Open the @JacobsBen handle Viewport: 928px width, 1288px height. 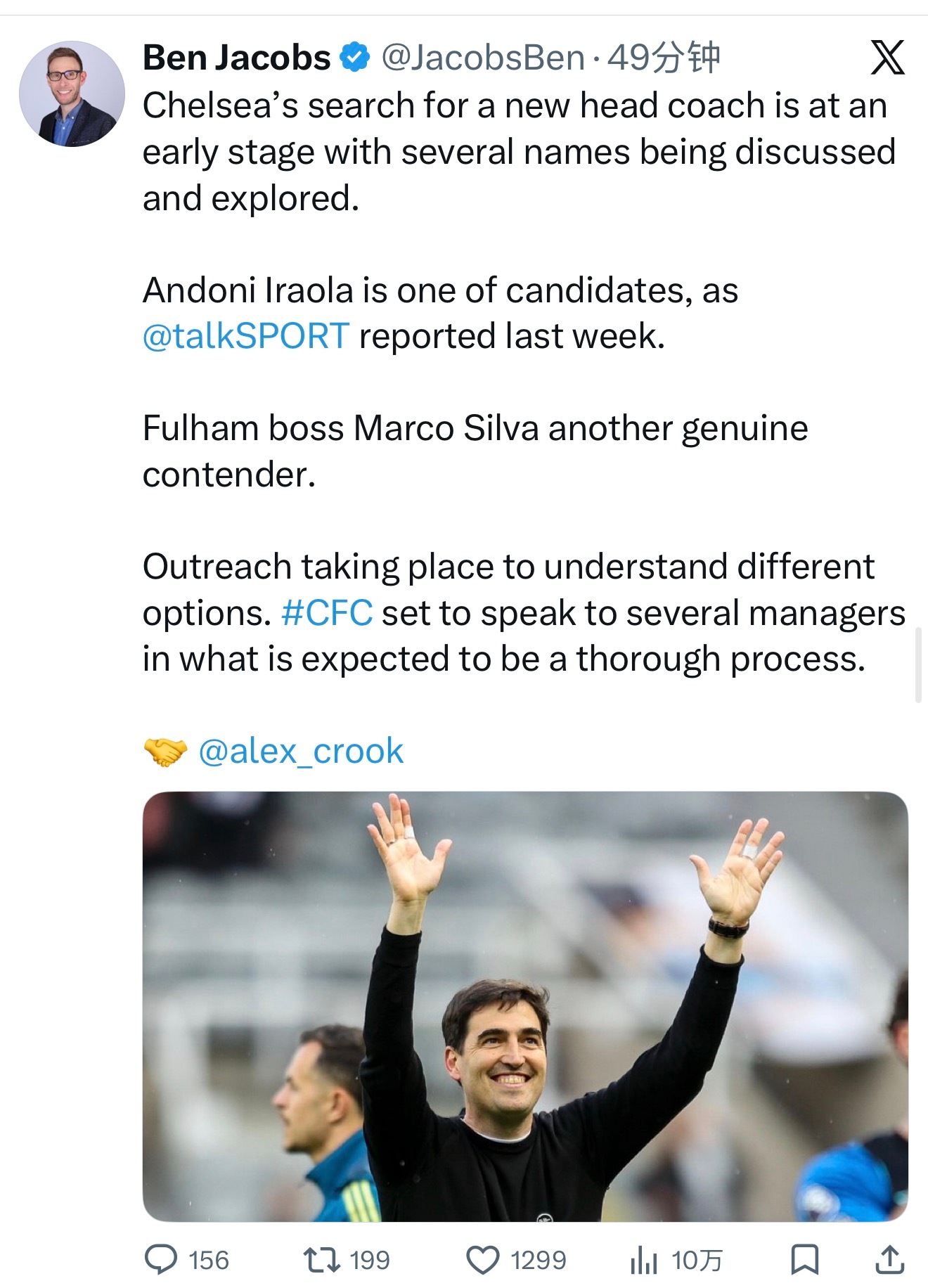(x=483, y=58)
